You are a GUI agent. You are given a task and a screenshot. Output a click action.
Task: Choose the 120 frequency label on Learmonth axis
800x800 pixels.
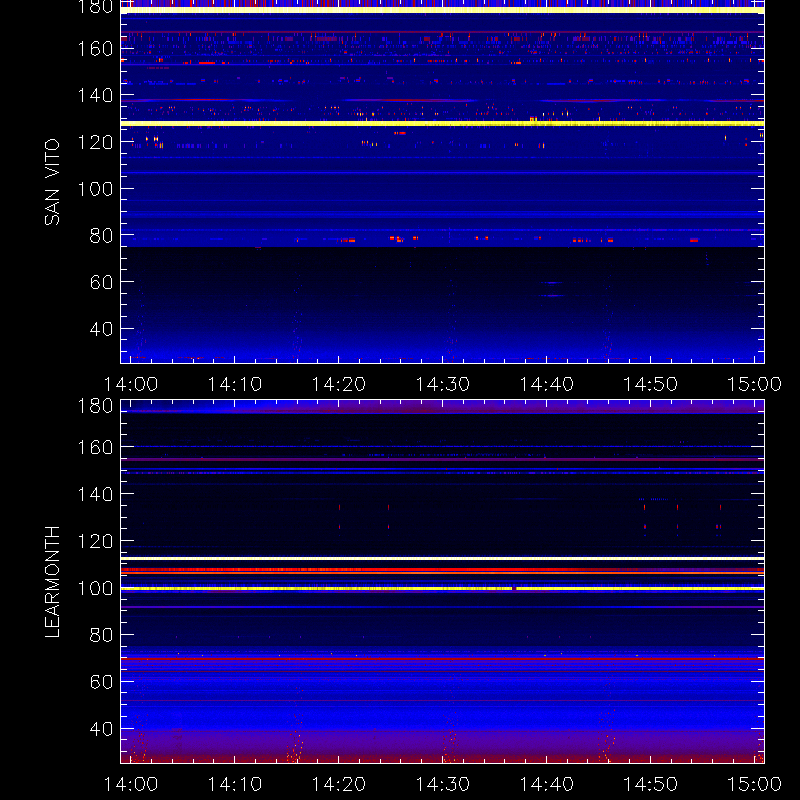click(95, 541)
